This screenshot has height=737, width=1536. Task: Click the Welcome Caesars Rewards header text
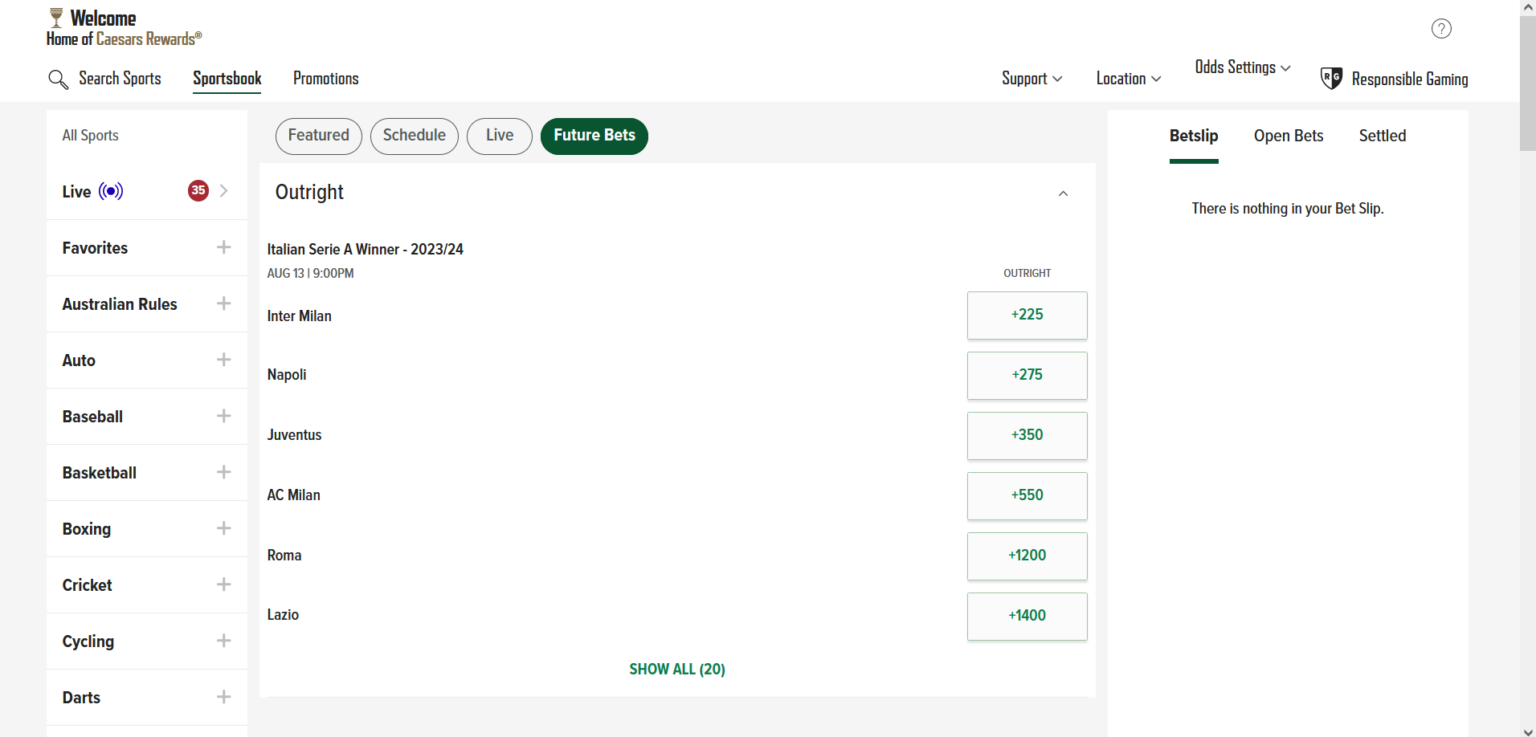[124, 28]
